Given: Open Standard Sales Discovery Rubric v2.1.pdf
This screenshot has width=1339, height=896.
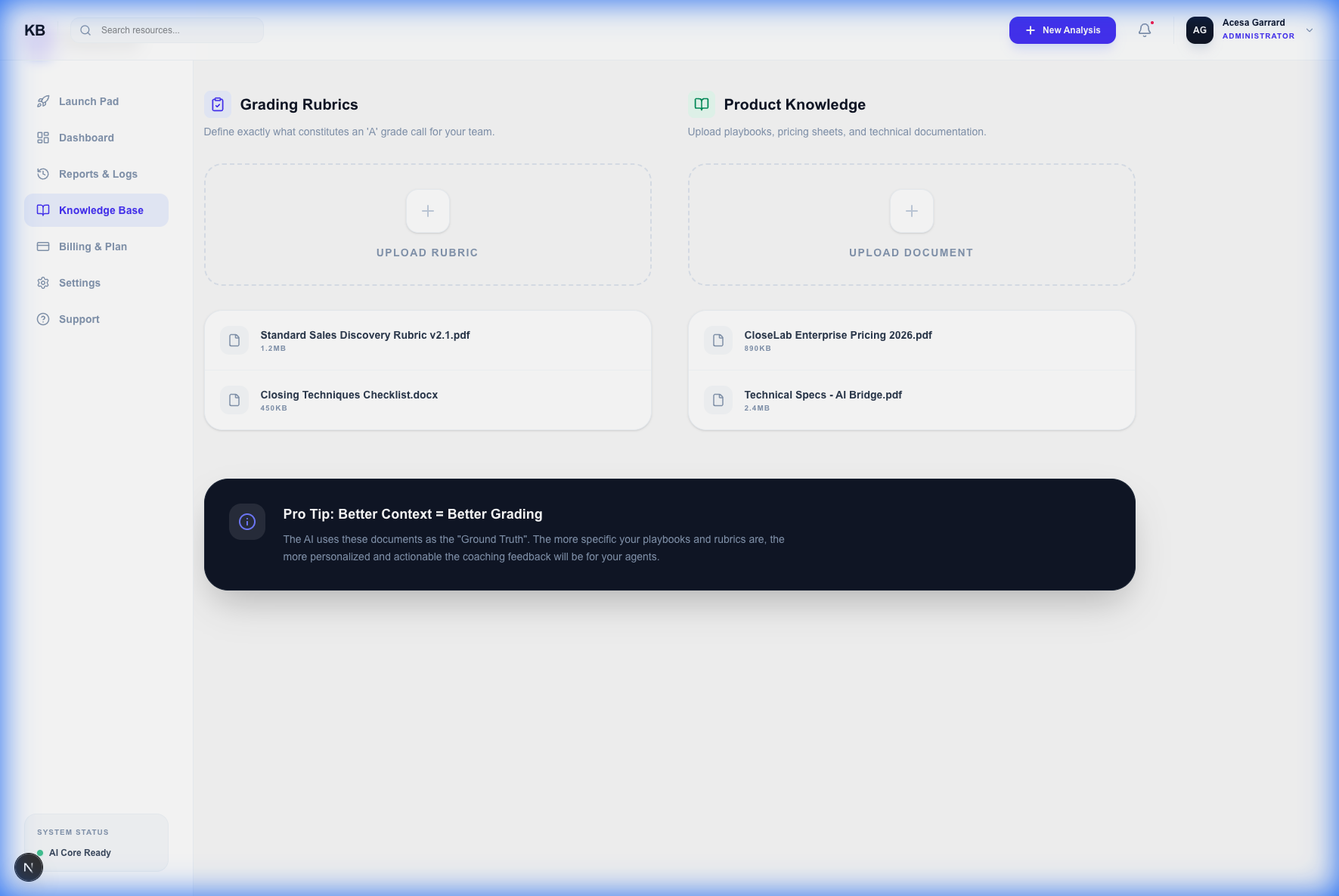Looking at the screenshot, I should 365,339.
